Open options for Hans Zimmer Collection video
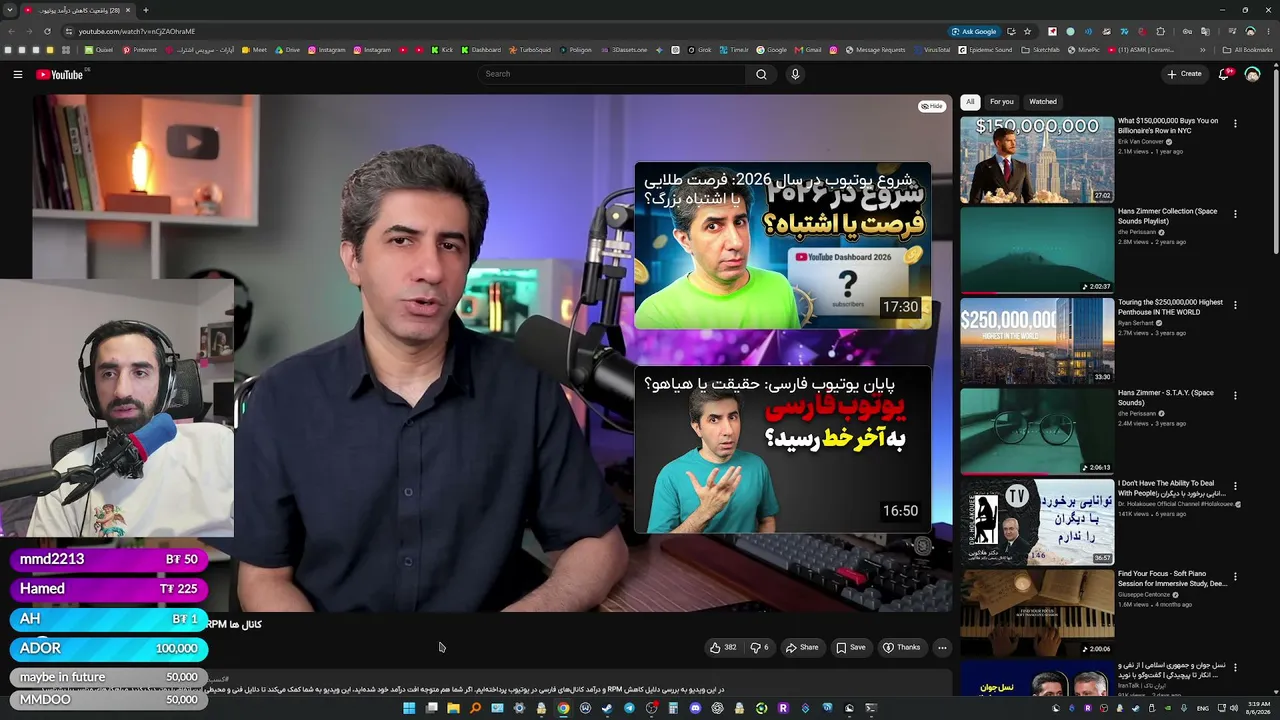1280x720 pixels. click(x=1235, y=214)
